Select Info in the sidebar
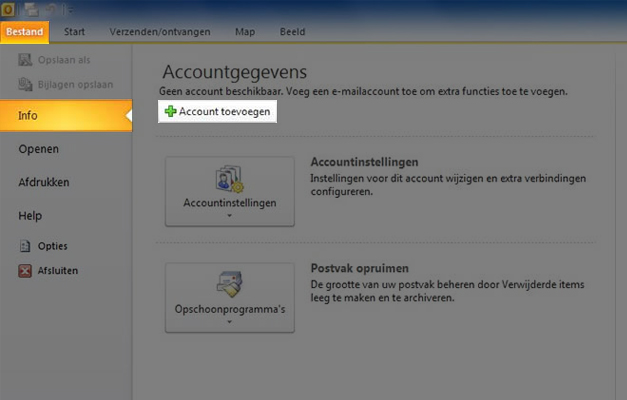627x400 pixels. (66, 116)
